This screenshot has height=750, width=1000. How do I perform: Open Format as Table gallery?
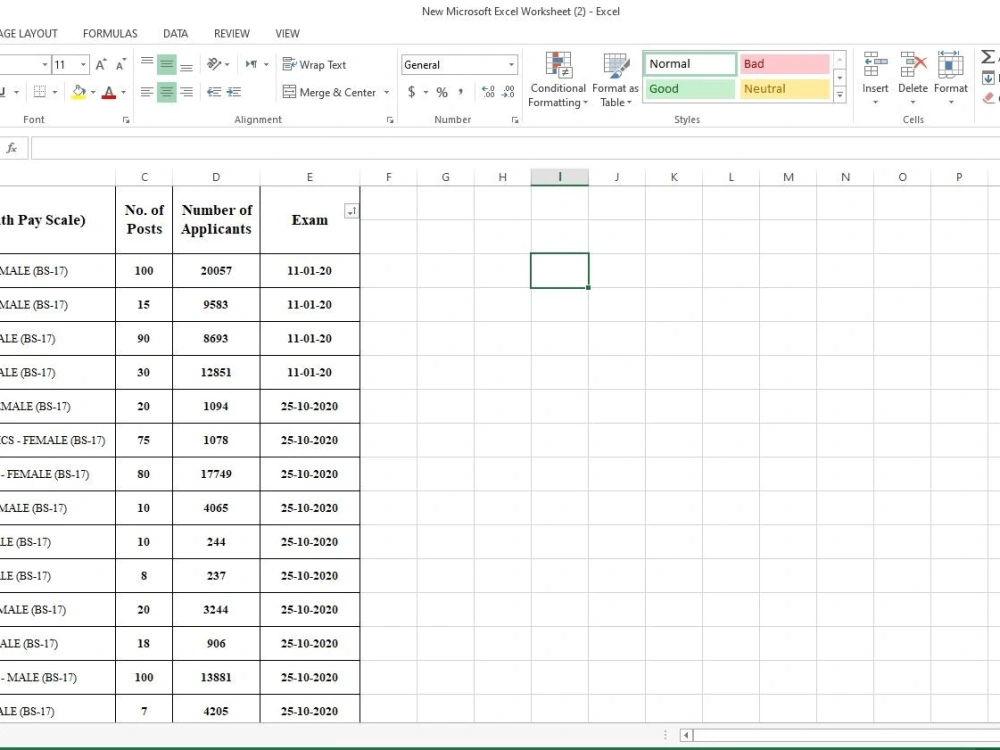pyautogui.click(x=615, y=80)
